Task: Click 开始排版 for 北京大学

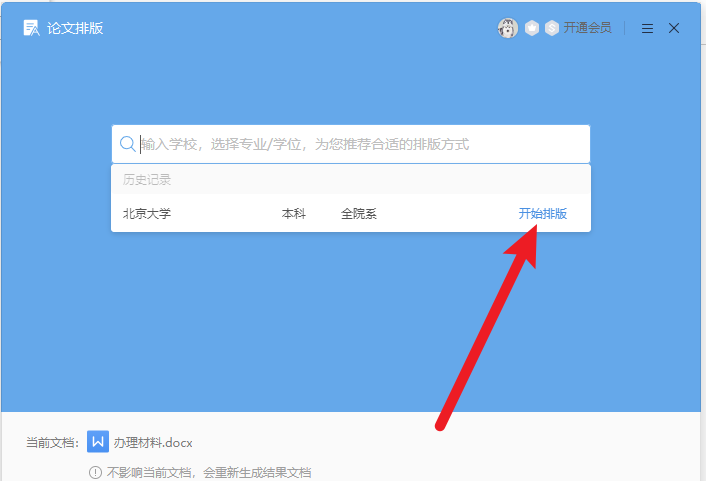Action: click(x=543, y=213)
